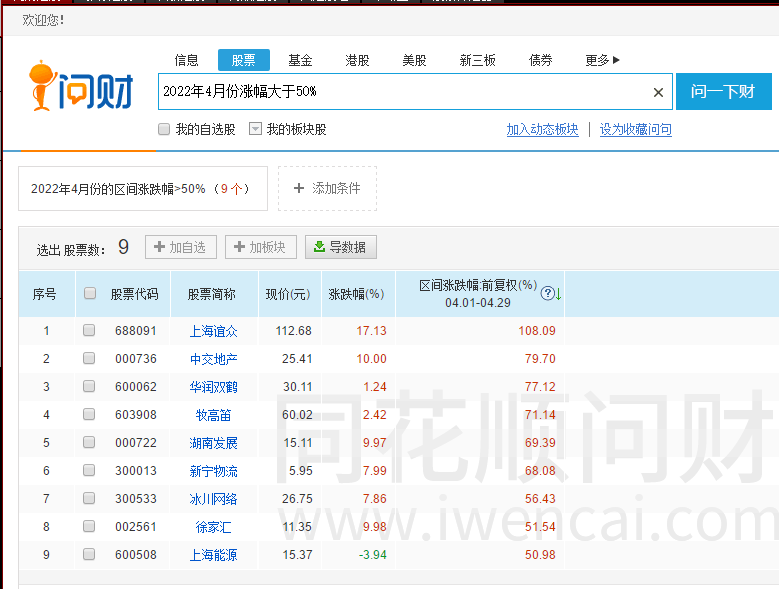
Task: Toggle 我的自选股 checkbox
Action: (164, 129)
